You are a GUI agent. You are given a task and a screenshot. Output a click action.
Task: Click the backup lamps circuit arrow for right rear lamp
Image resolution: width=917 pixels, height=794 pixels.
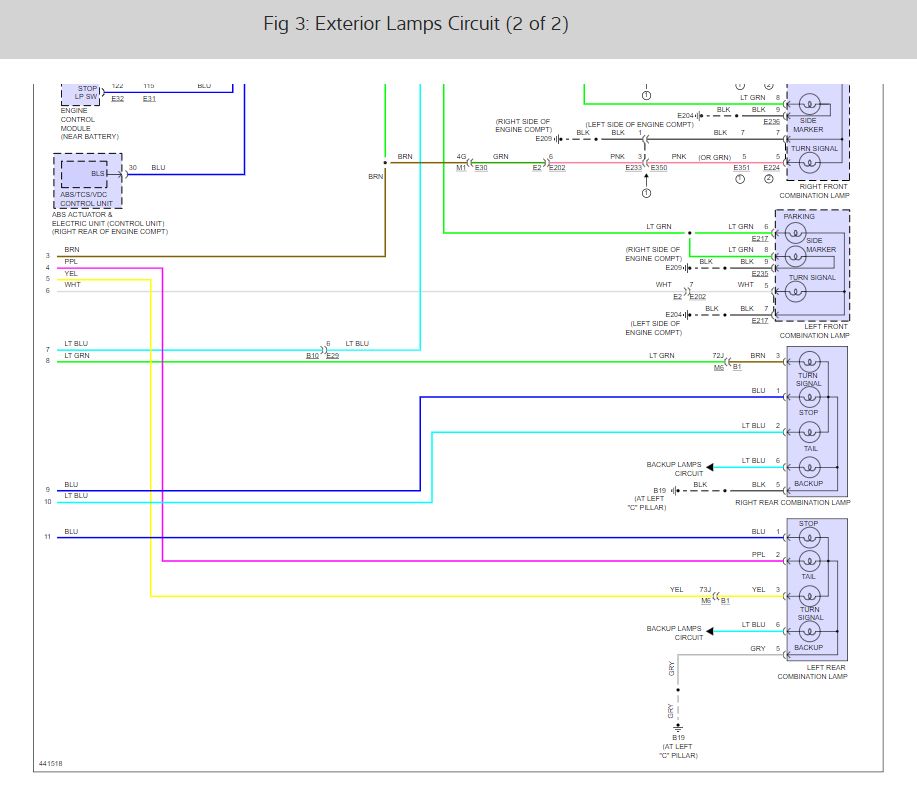(710, 467)
